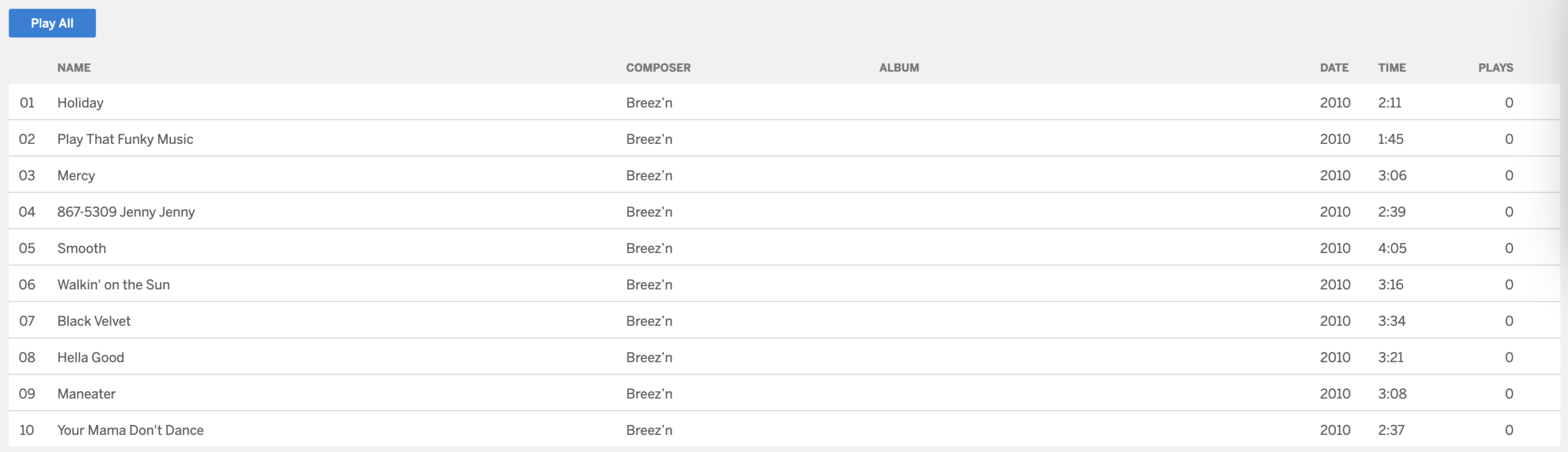The width and height of the screenshot is (1568, 452).
Task: Click track number 05 in the list
Action: coord(27,248)
